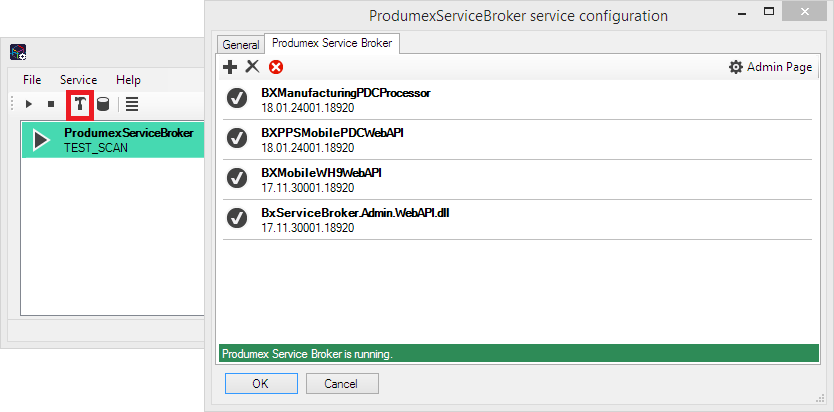Toggle checkmark for BXMobileWH9WebAPI

pos(237,178)
